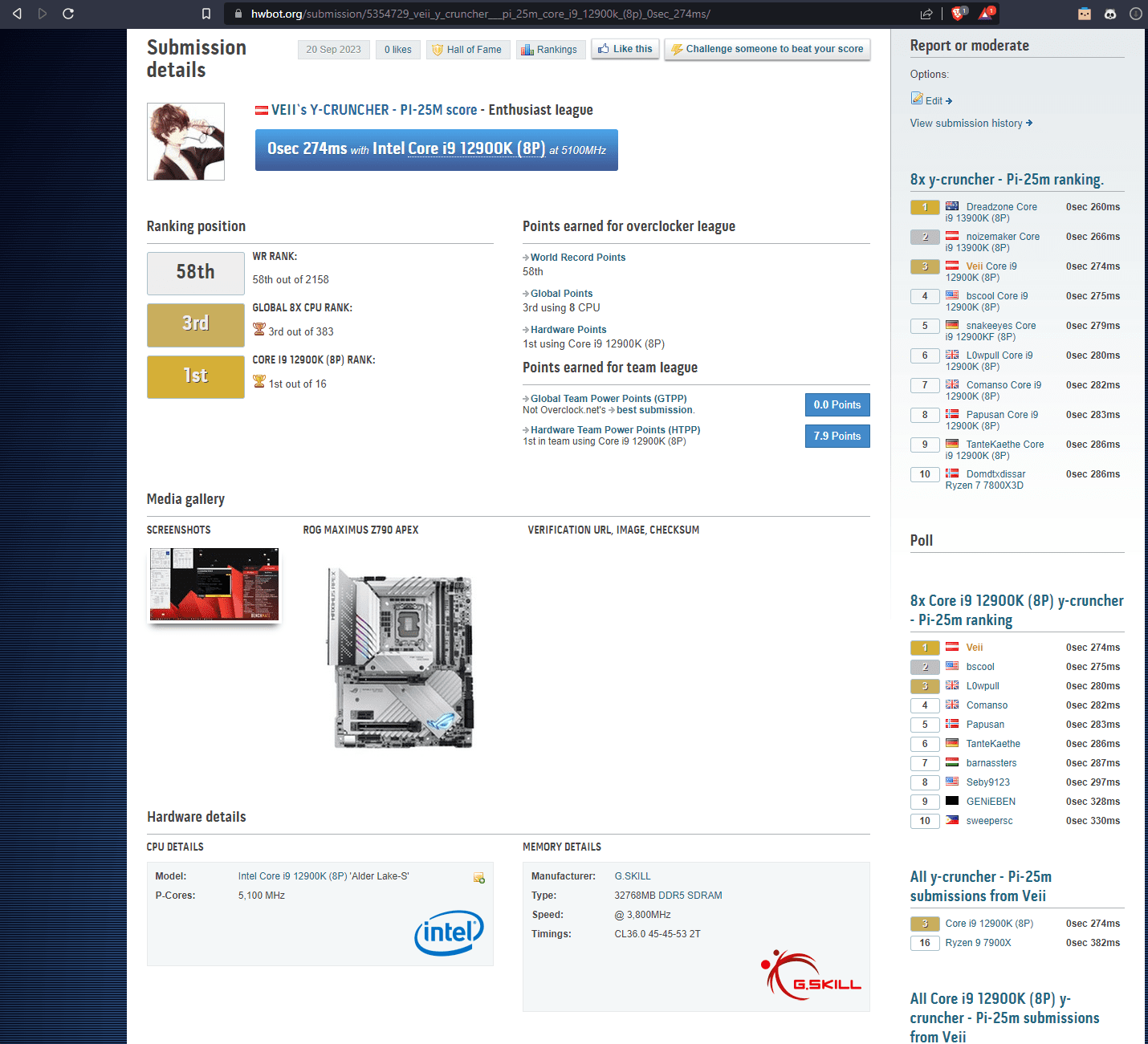This screenshot has height=1044, width=1148.
Task: Open sweepersc ranking entry
Action: click(x=989, y=821)
